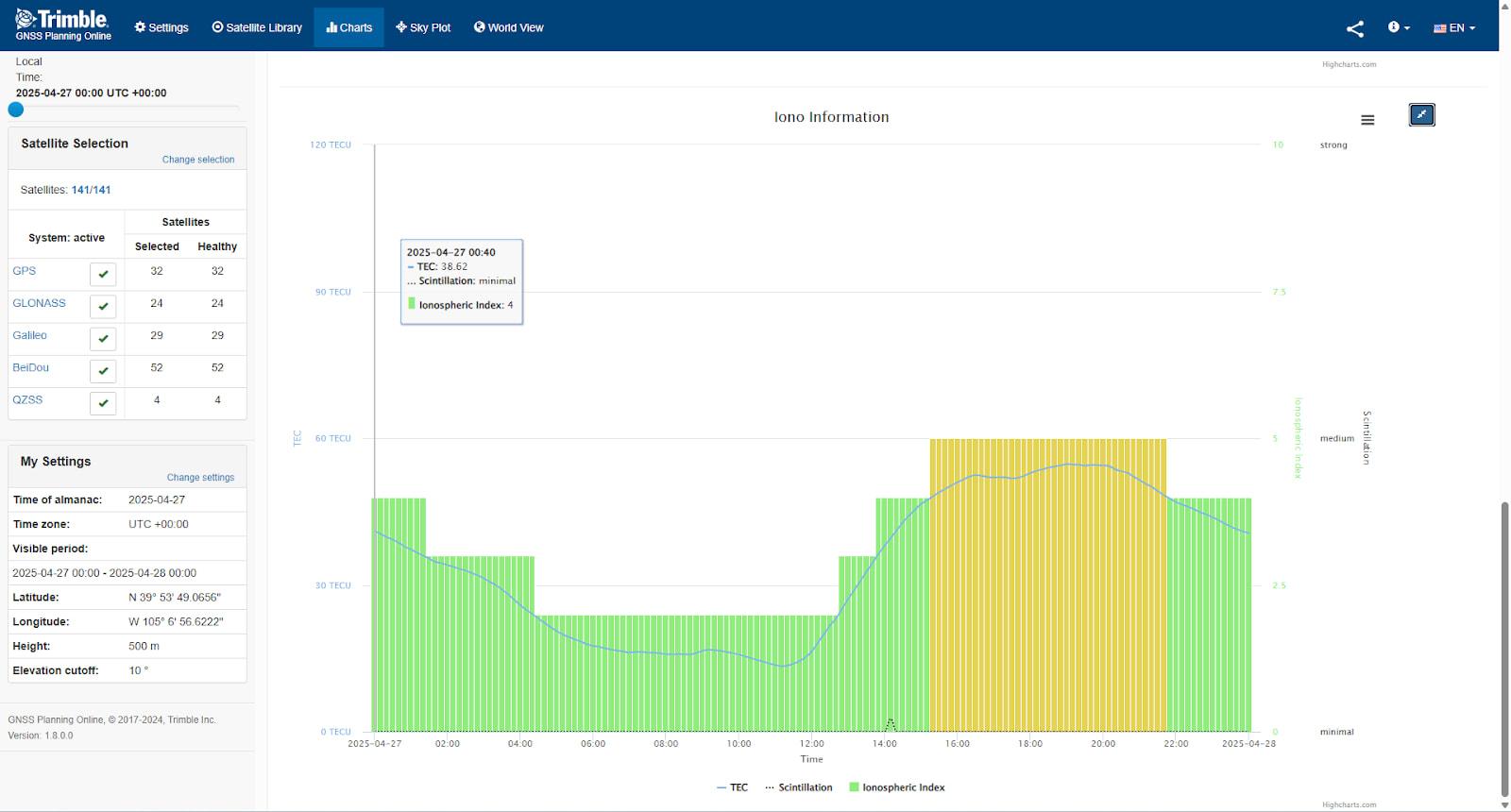Open the info help dropdown icon
Image resolution: width=1511 pixels, height=812 pixels.
point(1398,27)
